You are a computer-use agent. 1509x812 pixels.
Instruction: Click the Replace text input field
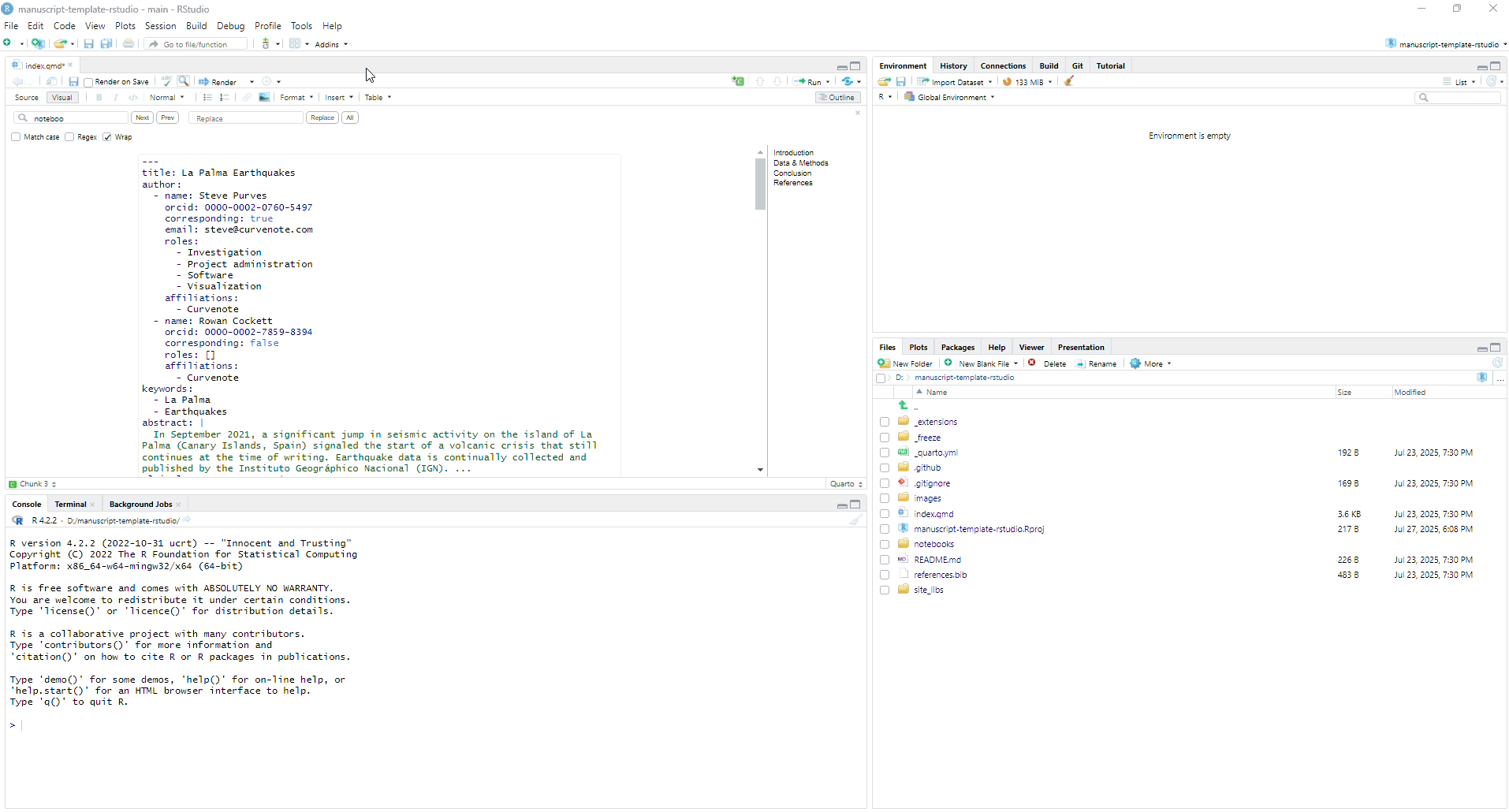pos(246,118)
